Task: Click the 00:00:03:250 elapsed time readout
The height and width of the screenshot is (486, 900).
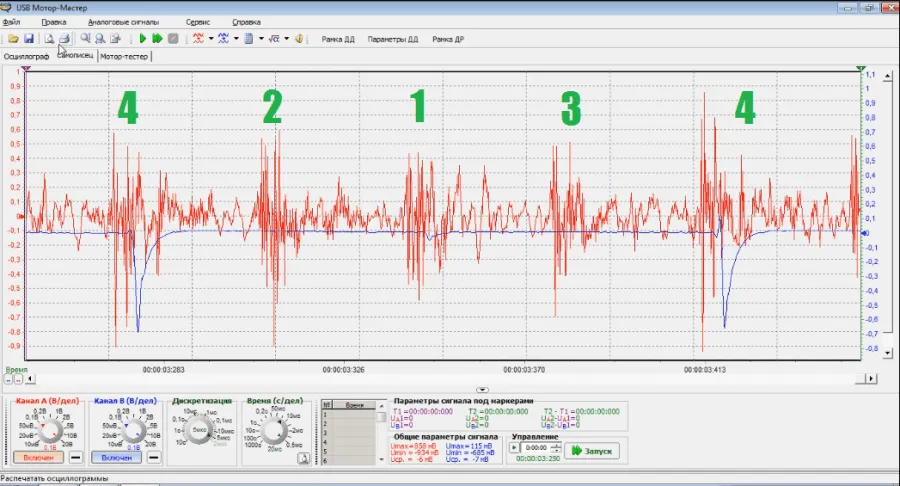Action: click(x=538, y=458)
